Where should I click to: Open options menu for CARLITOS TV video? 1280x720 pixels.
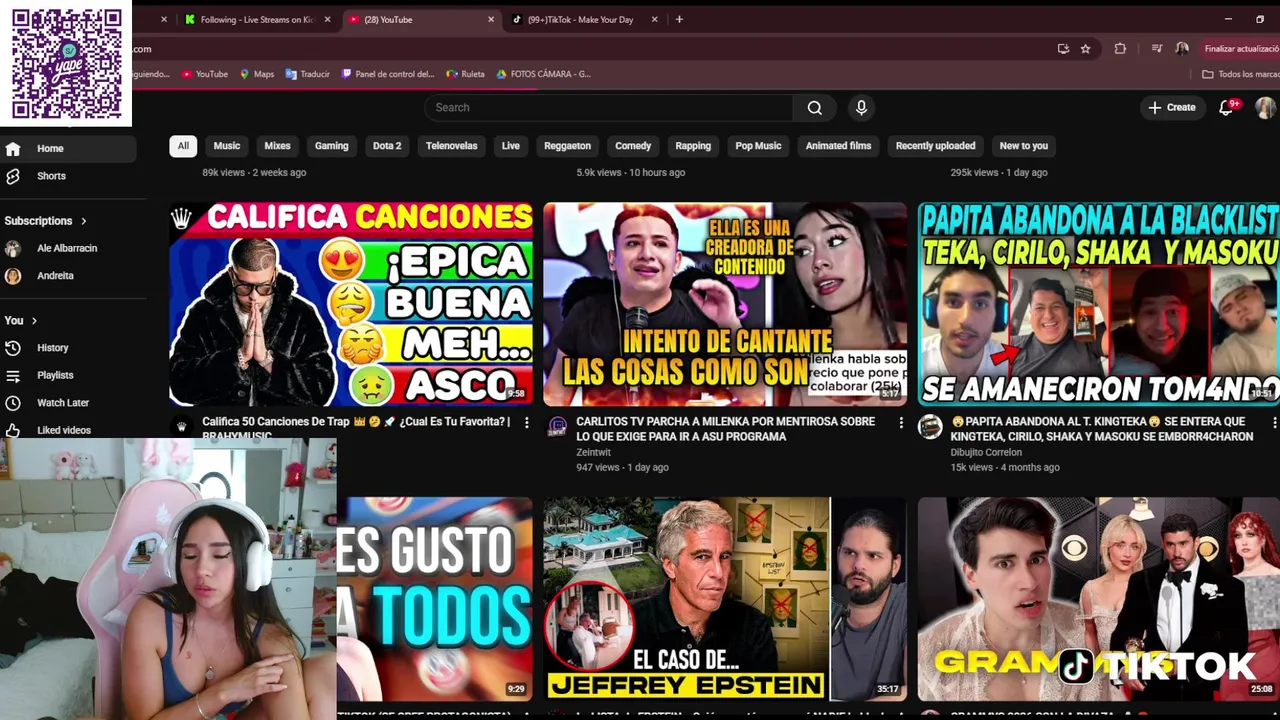901,424
